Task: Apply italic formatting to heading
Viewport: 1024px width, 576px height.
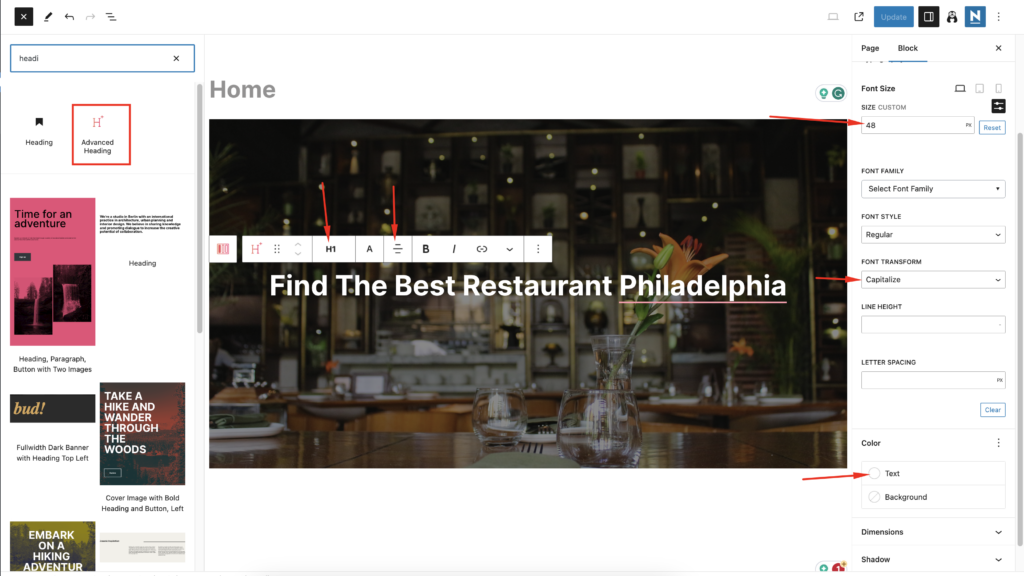Action: tap(454, 249)
